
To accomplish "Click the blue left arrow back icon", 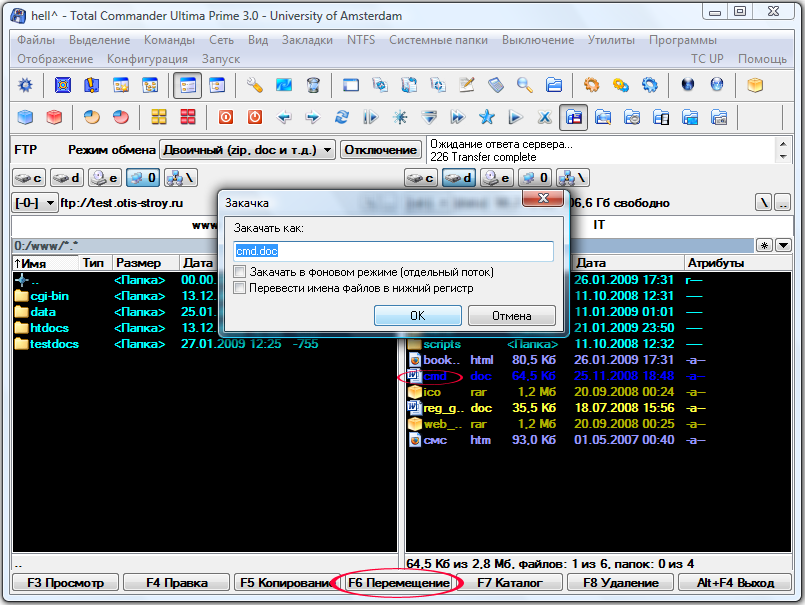I will pos(284,118).
